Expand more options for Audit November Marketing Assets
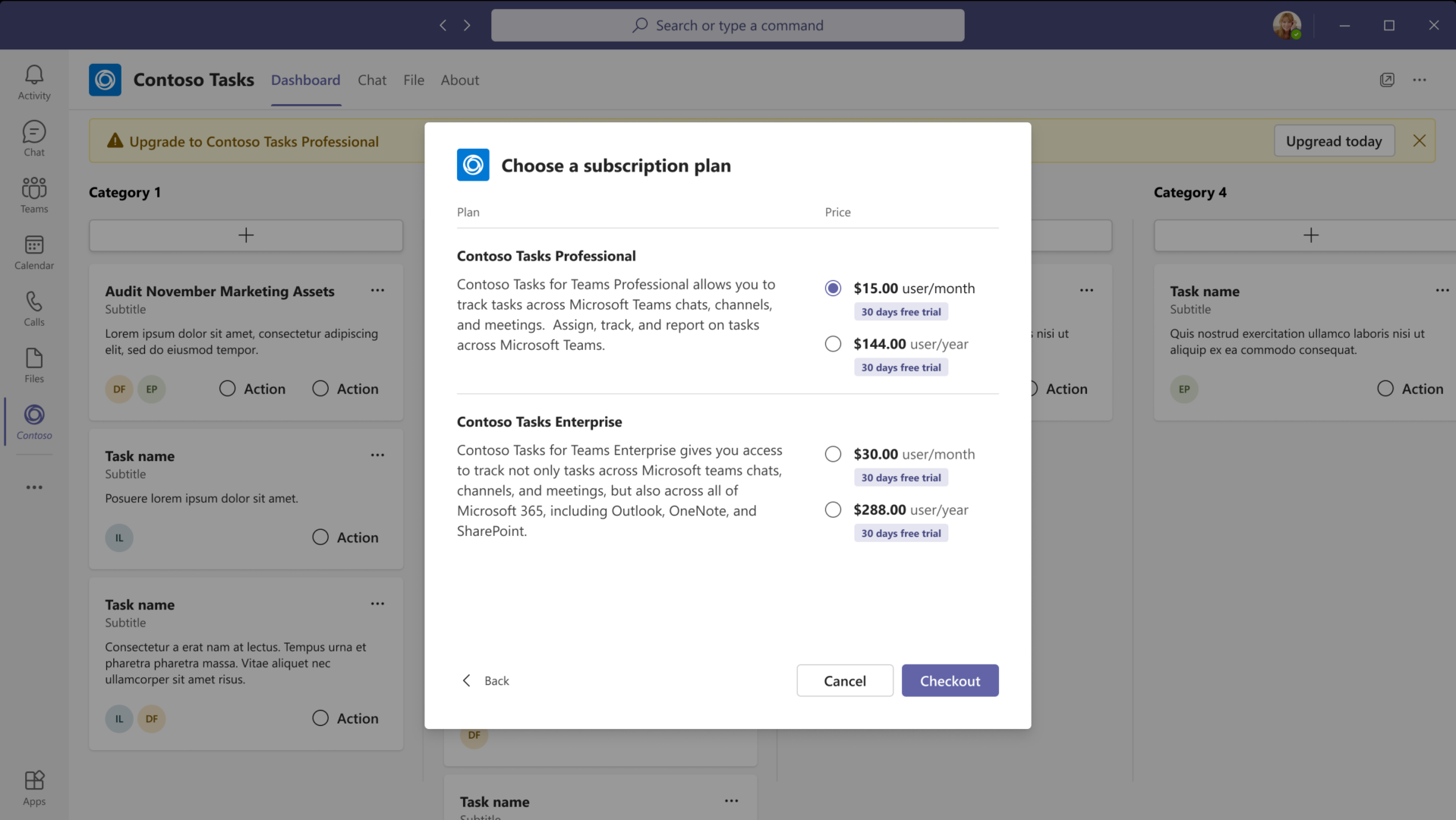The image size is (1456, 820). (377, 290)
